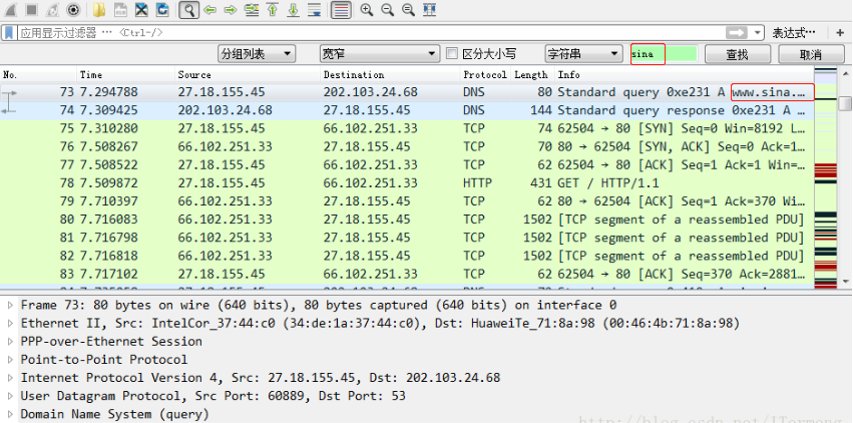This screenshot has width=853, height=423.
Task: Expand Domain Name System (query) section
Action: (10, 414)
